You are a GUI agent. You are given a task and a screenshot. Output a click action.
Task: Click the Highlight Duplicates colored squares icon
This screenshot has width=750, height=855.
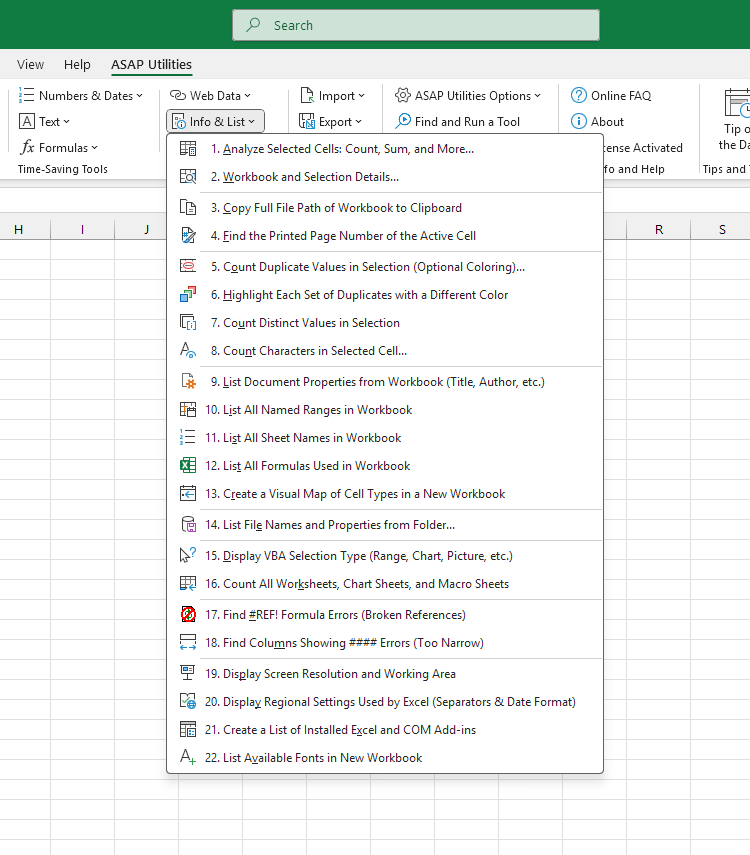click(188, 295)
